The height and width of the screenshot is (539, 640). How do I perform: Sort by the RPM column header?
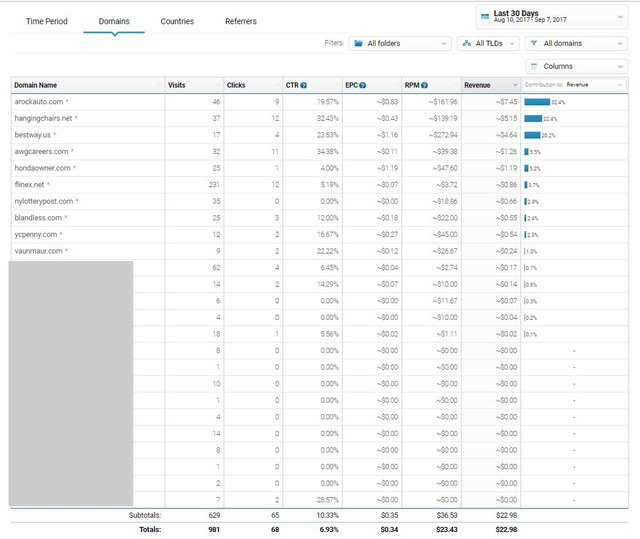[x=431, y=85]
